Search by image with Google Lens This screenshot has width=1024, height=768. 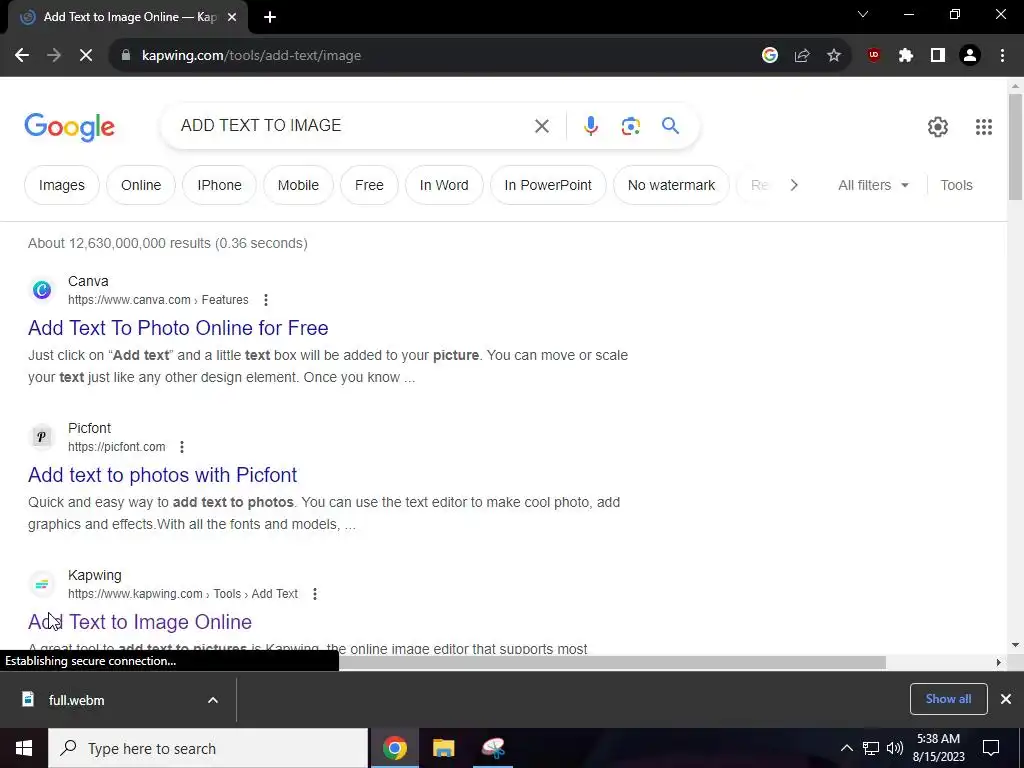(630, 126)
